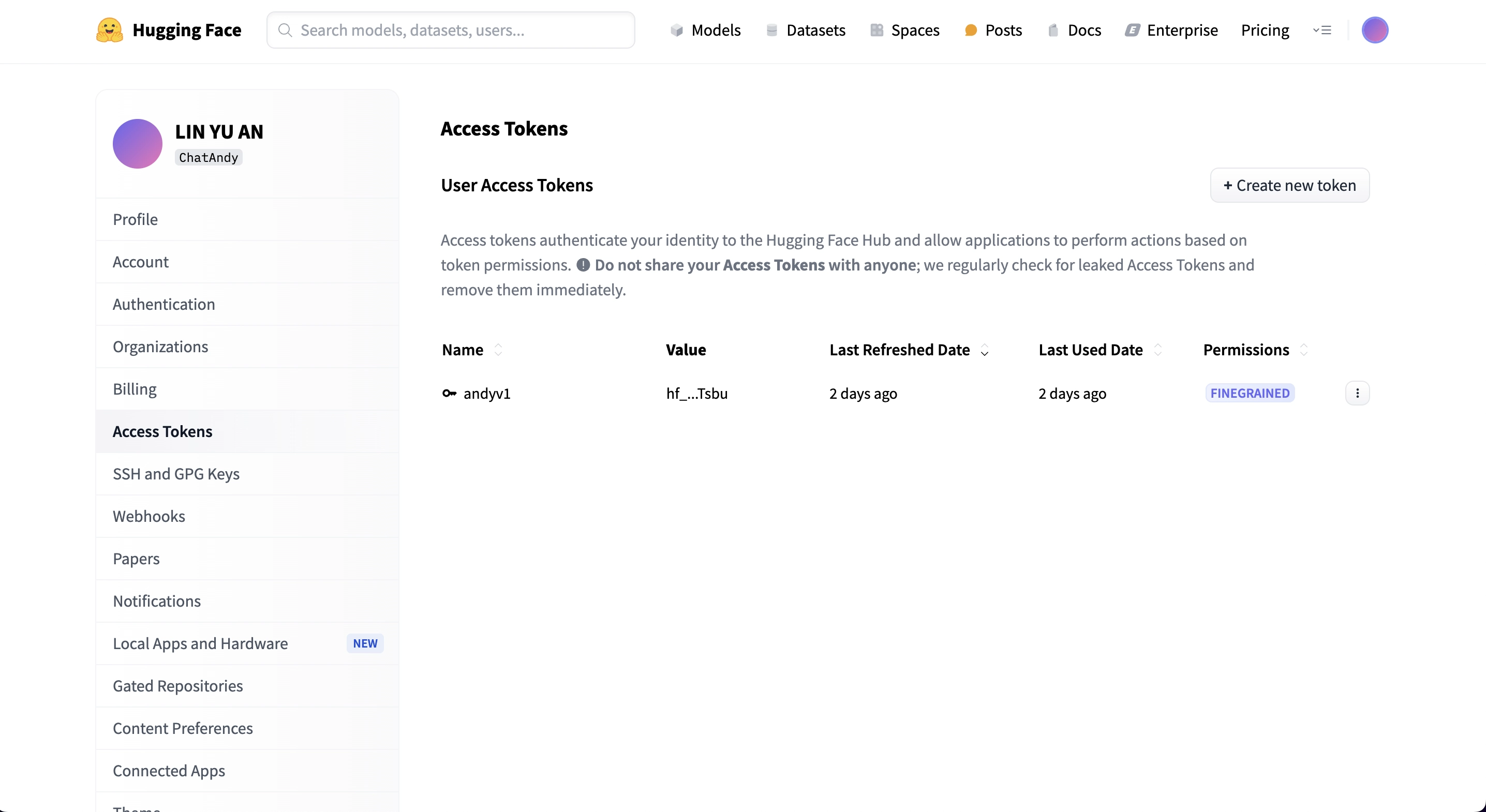Open Account settings section
The image size is (1486, 812).
point(247,262)
